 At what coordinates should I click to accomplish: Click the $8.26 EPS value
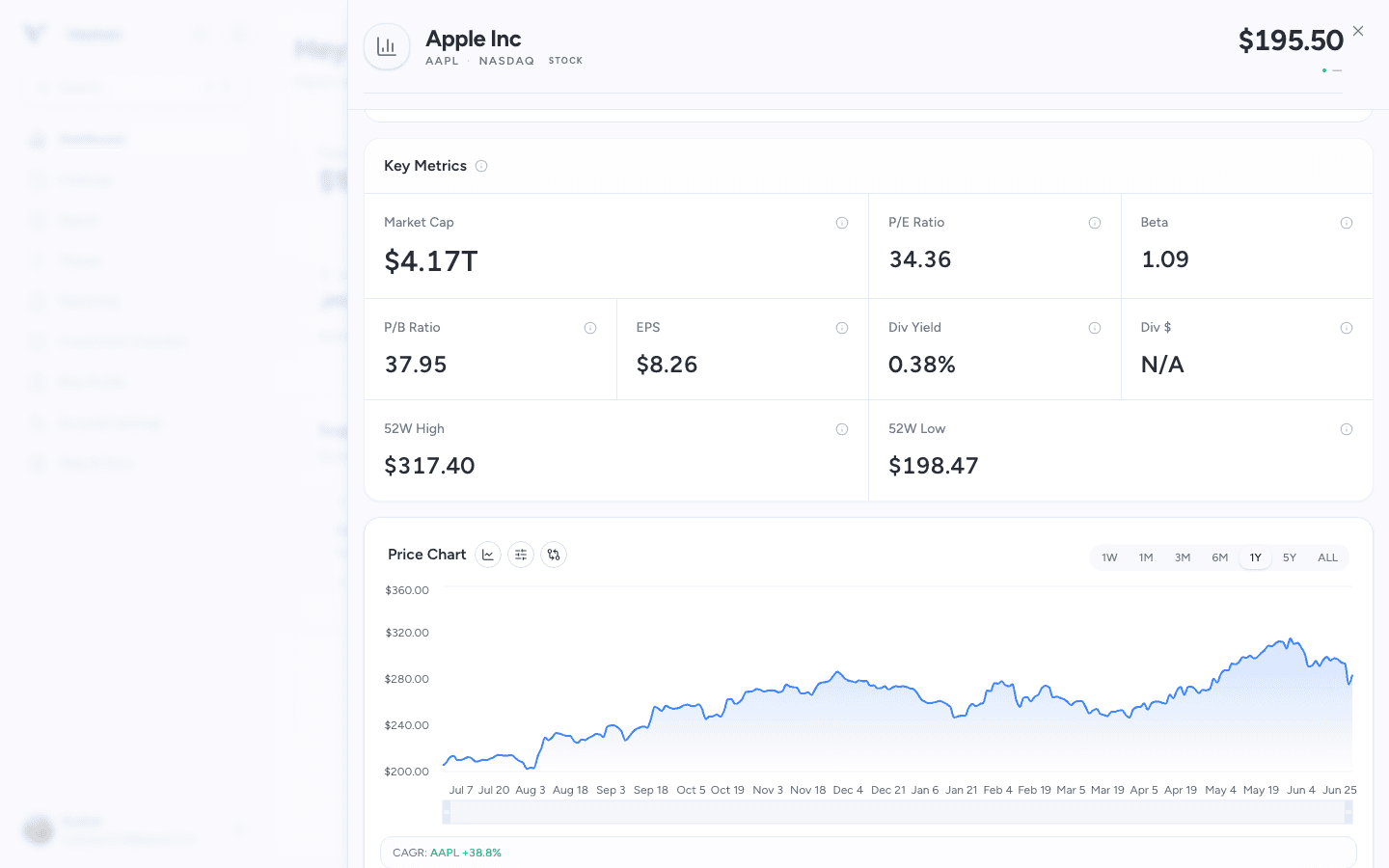pos(667,365)
